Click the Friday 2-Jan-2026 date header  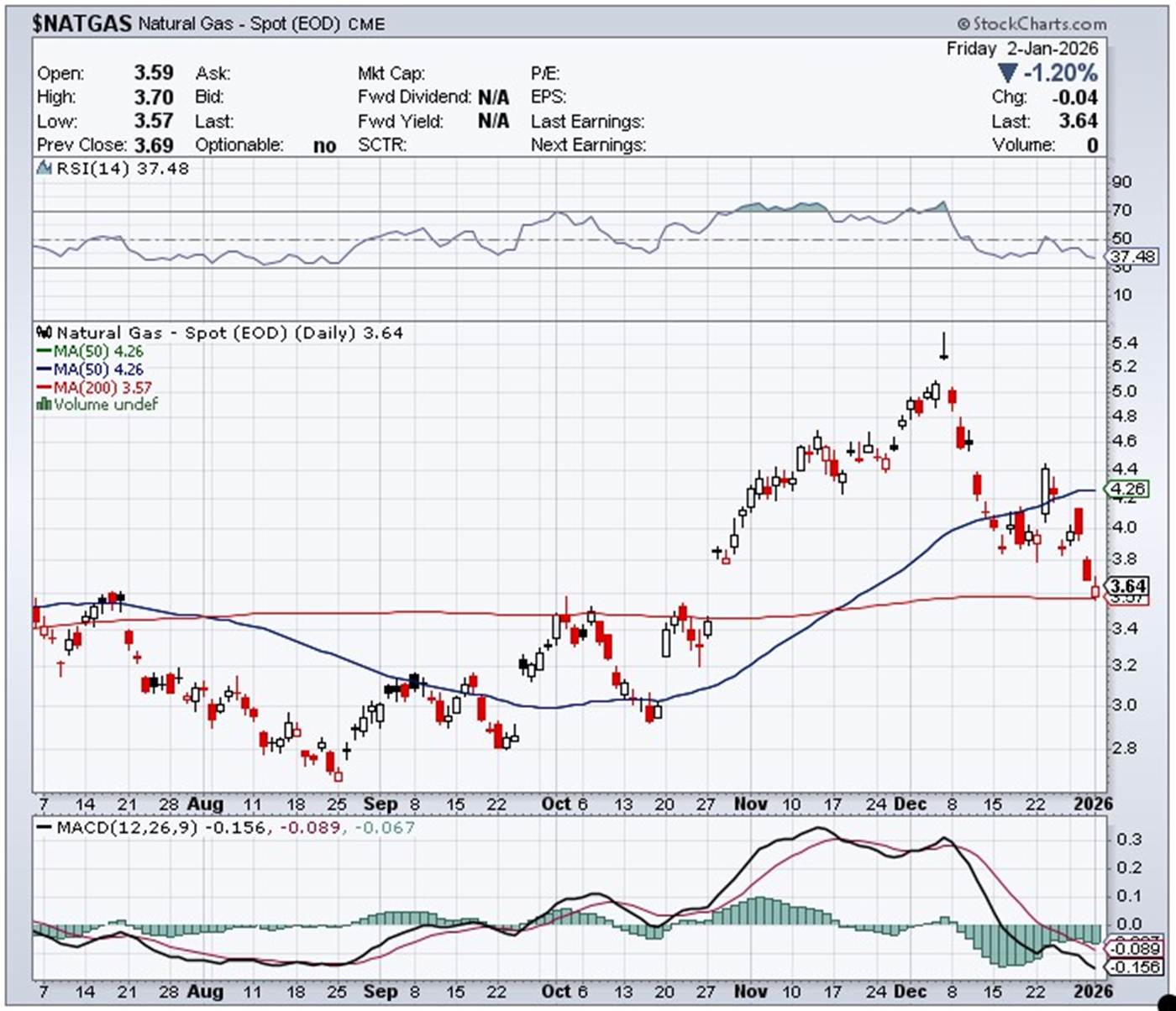(x=1021, y=49)
